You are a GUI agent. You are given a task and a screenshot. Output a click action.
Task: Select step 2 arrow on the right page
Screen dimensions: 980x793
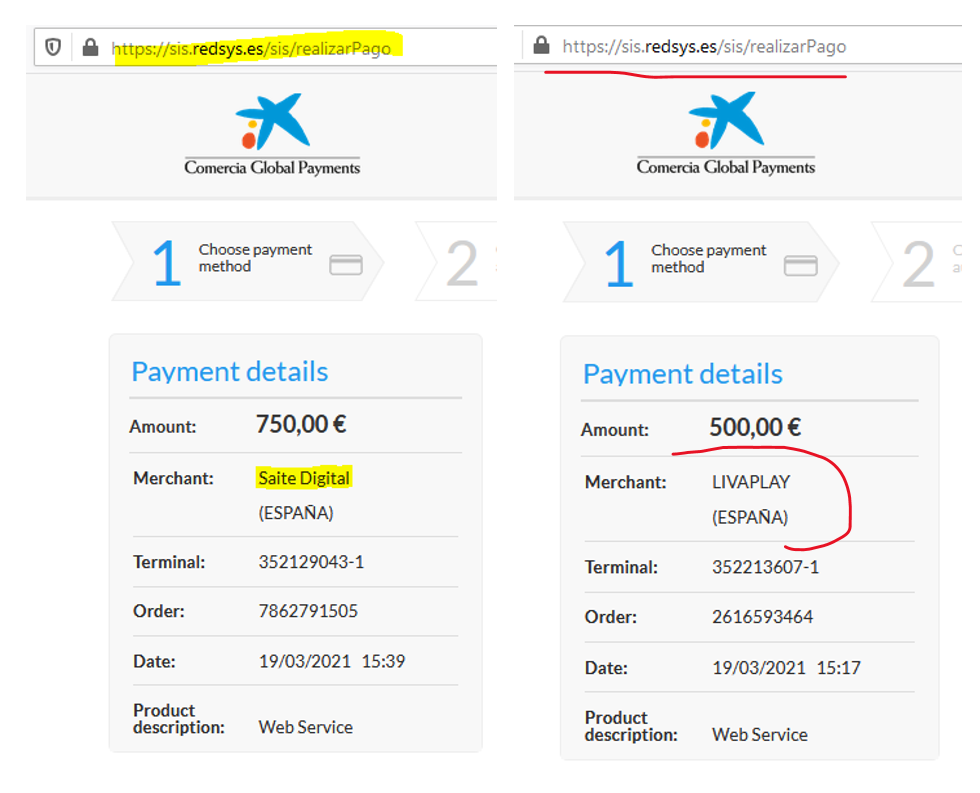point(918,263)
